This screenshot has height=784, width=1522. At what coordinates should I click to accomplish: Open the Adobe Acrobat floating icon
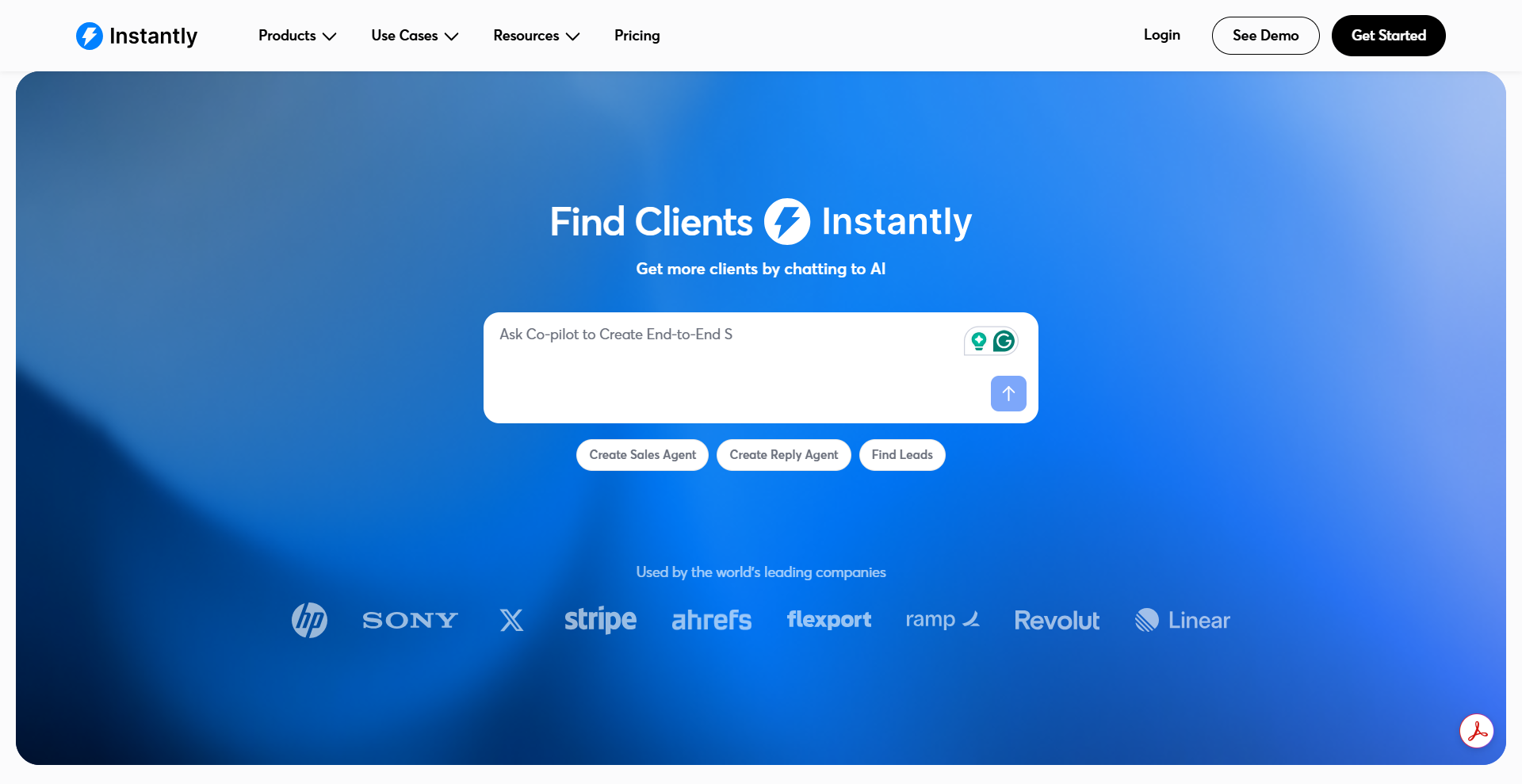click(1477, 731)
